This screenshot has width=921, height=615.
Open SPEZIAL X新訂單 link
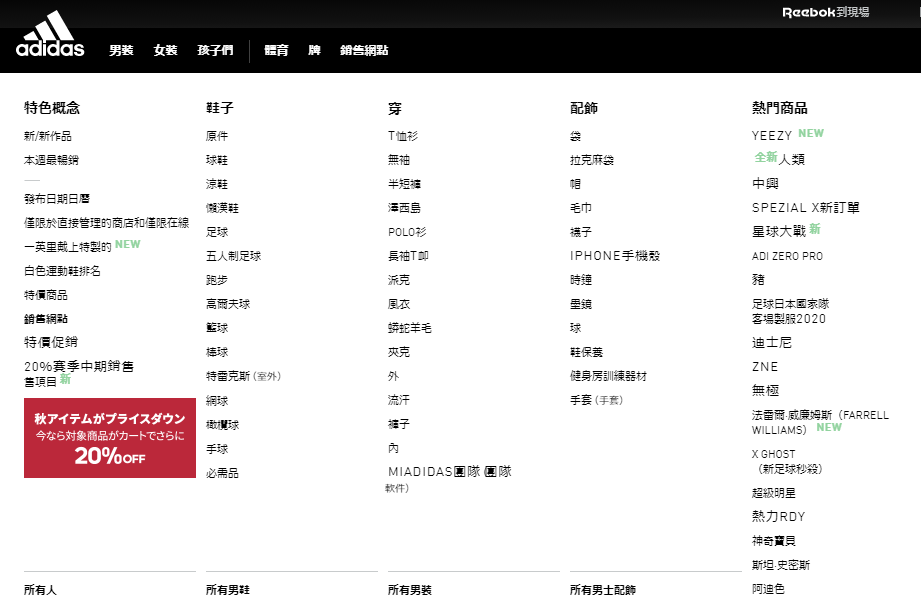[x=805, y=208]
